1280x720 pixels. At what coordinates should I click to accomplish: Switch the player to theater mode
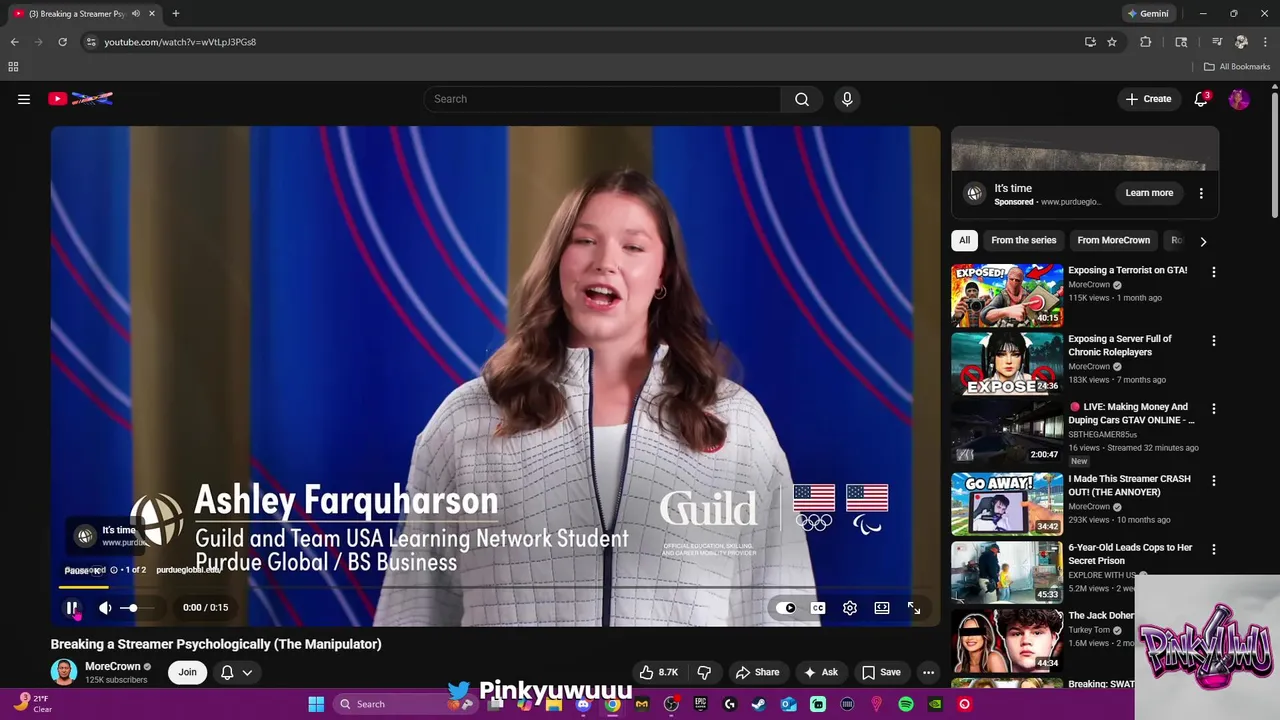coord(882,608)
